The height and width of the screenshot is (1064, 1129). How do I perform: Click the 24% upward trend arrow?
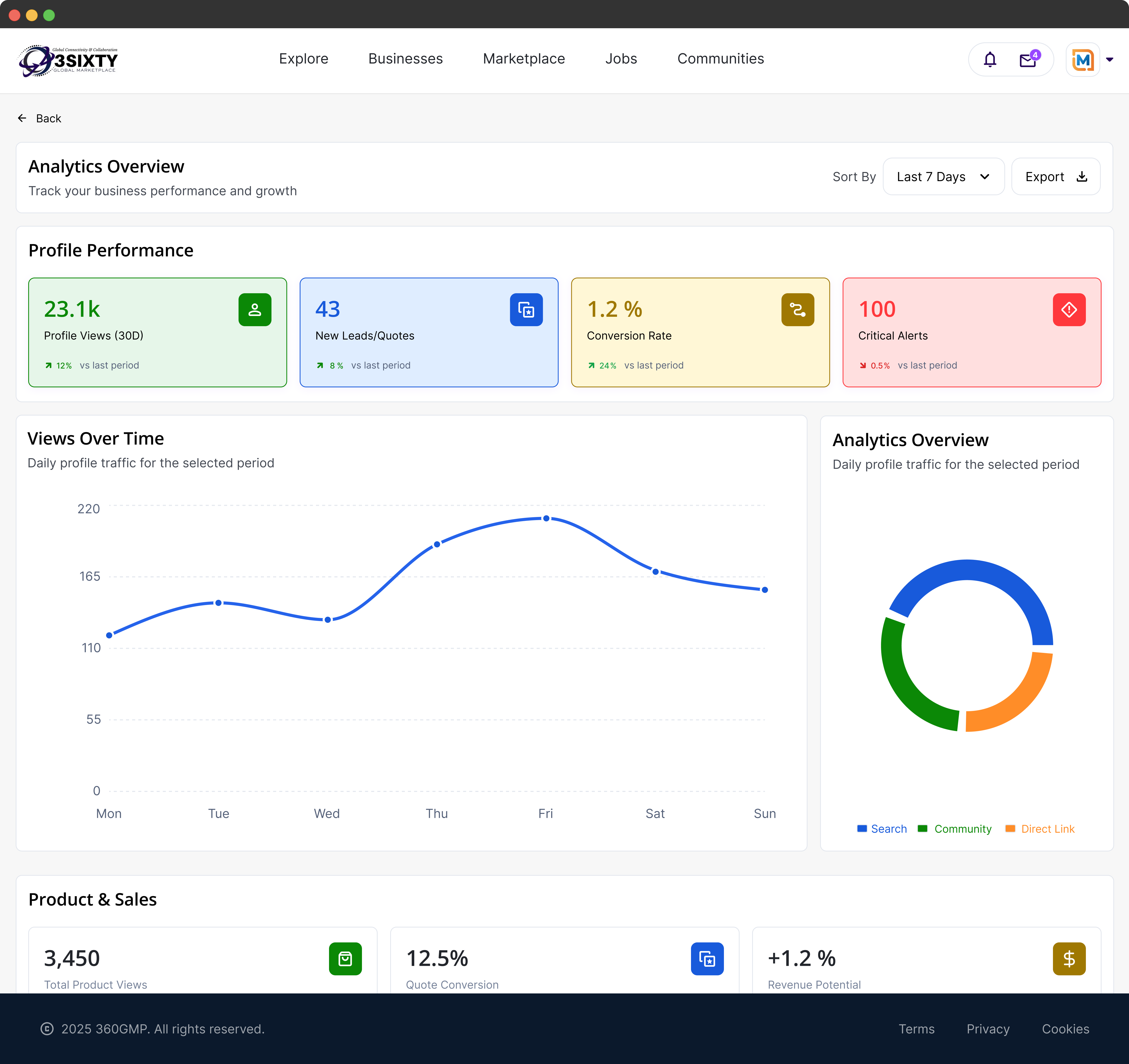click(x=592, y=365)
